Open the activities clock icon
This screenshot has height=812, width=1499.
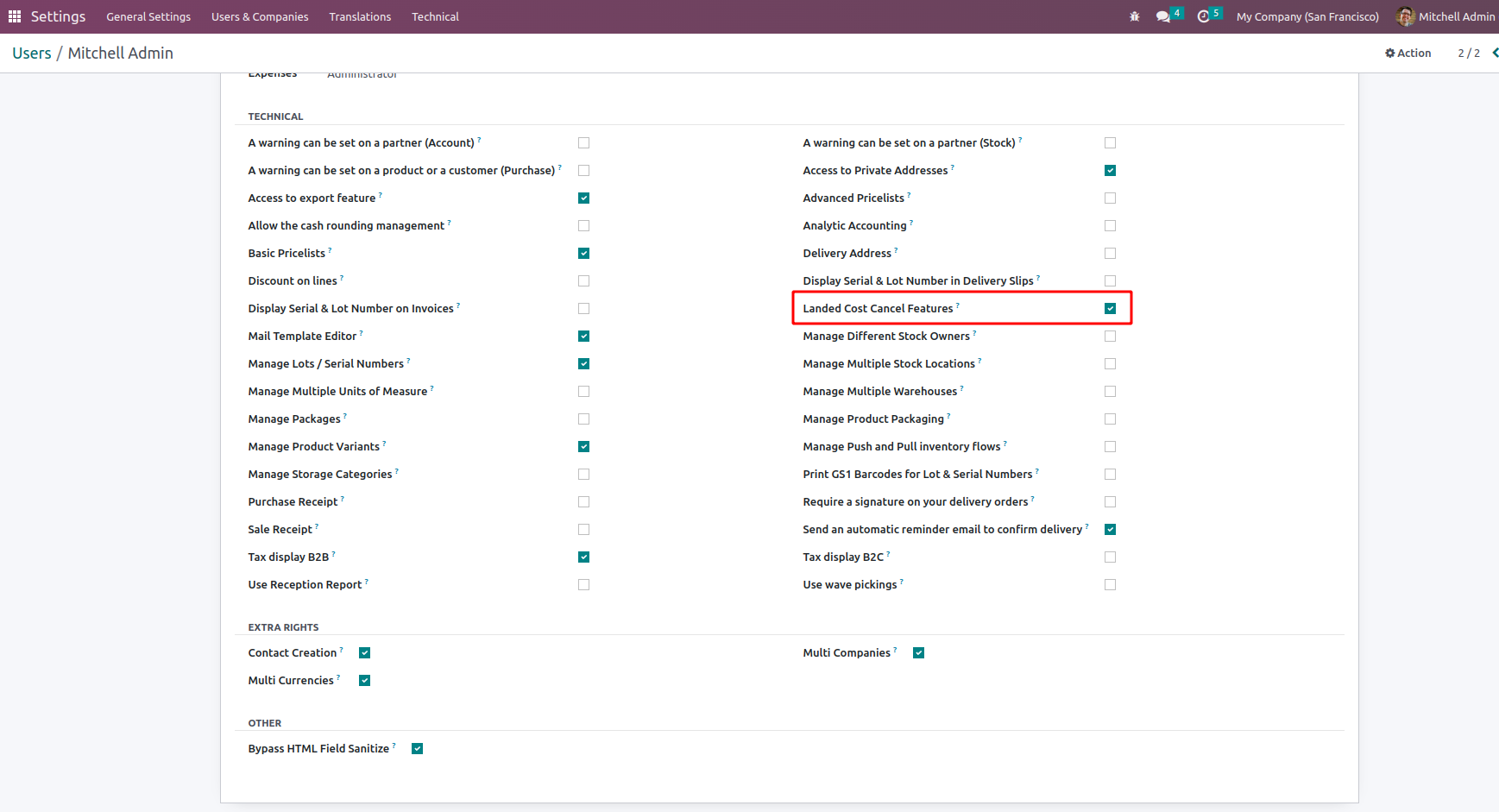click(x=1203, y=16)
